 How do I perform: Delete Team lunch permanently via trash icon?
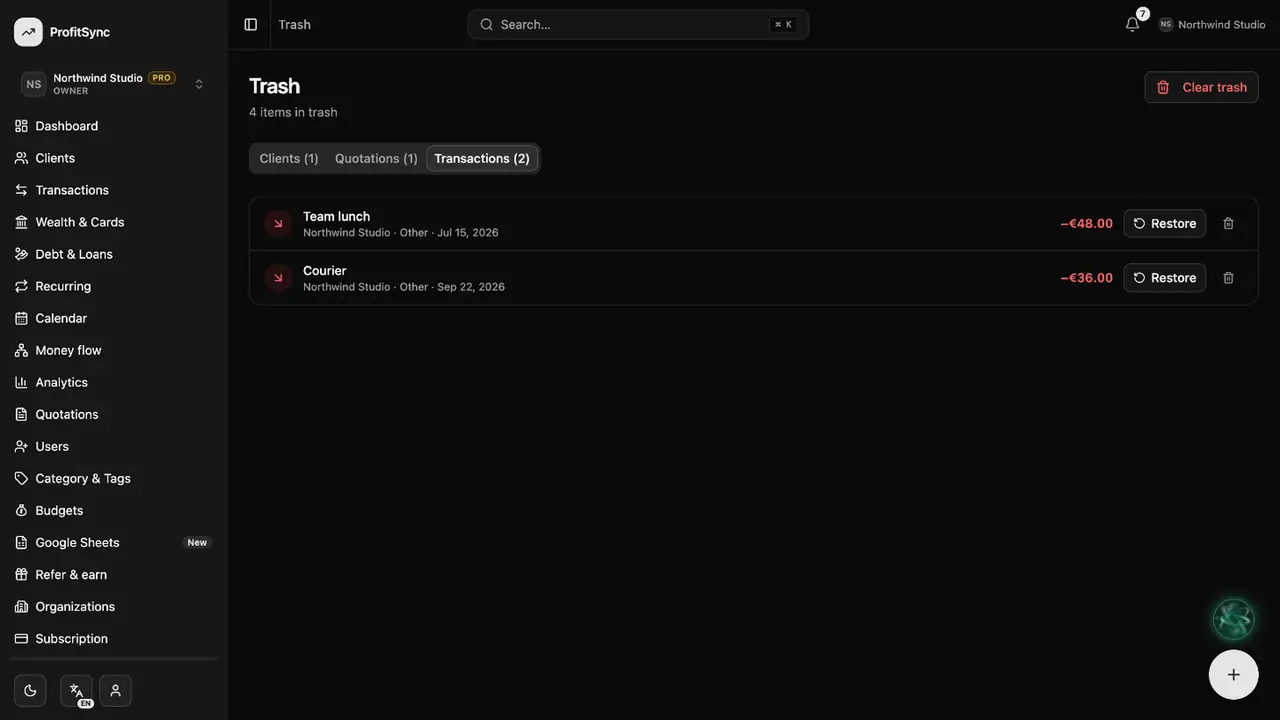tap(1229, 224)
